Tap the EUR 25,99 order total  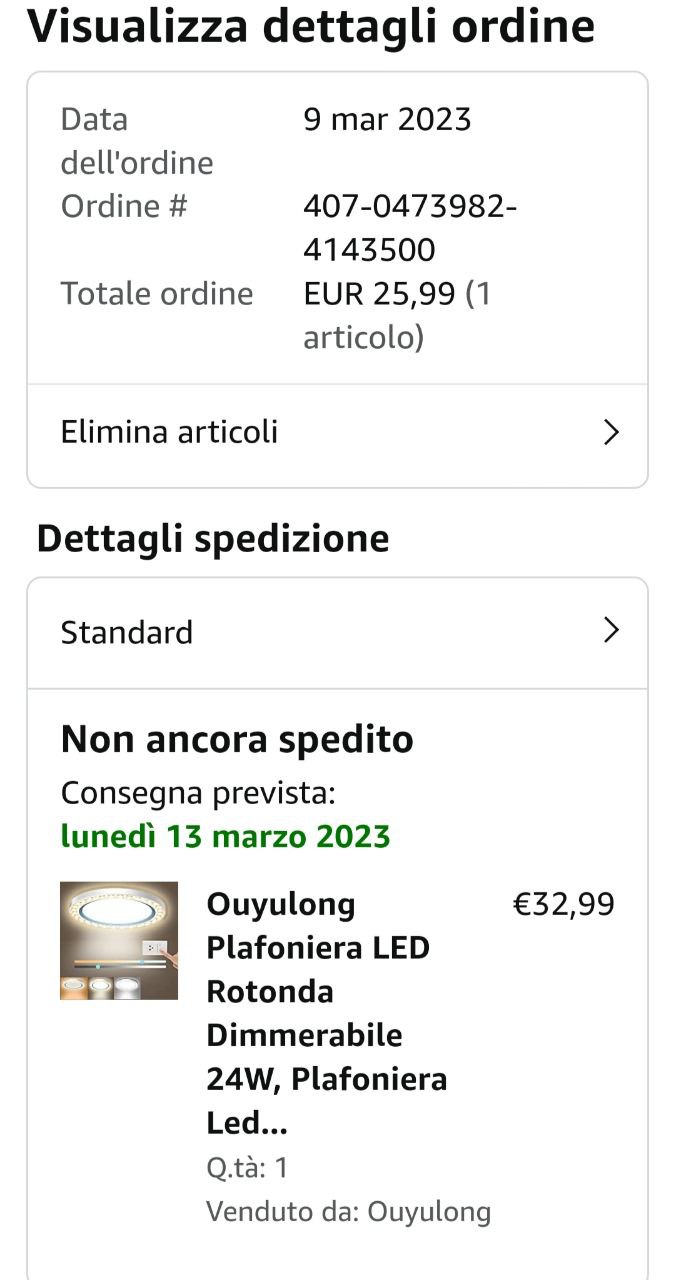click(x=380, y=293)
